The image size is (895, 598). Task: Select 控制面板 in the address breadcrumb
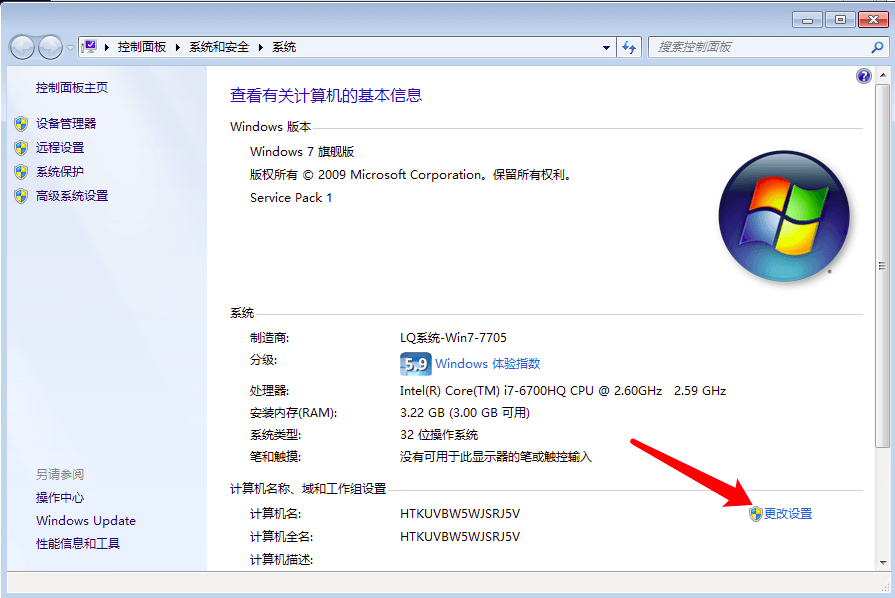pos(142,47)
